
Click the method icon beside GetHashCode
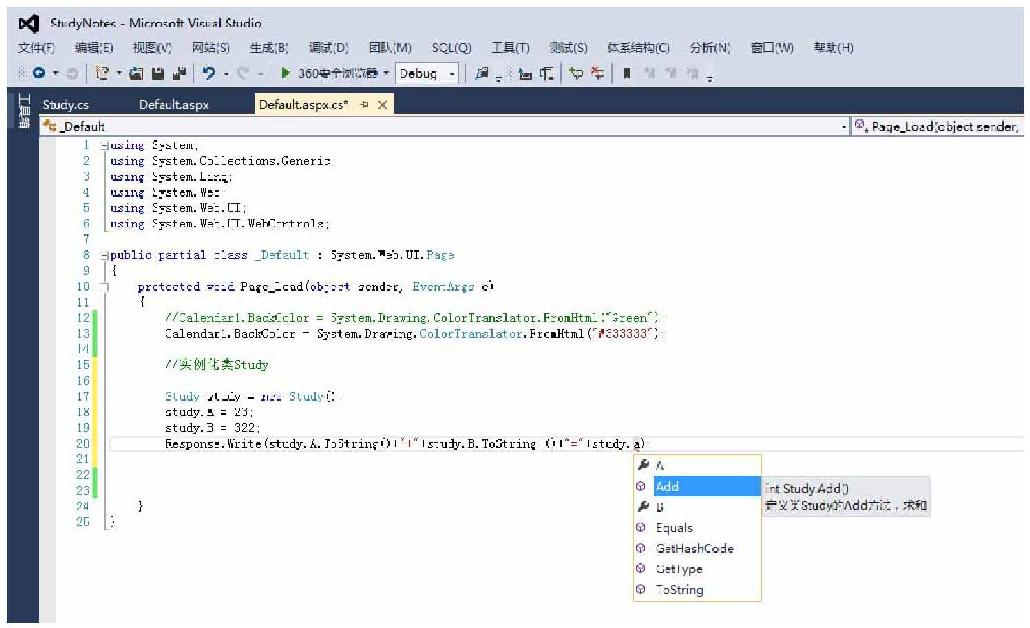pos(641,548)
